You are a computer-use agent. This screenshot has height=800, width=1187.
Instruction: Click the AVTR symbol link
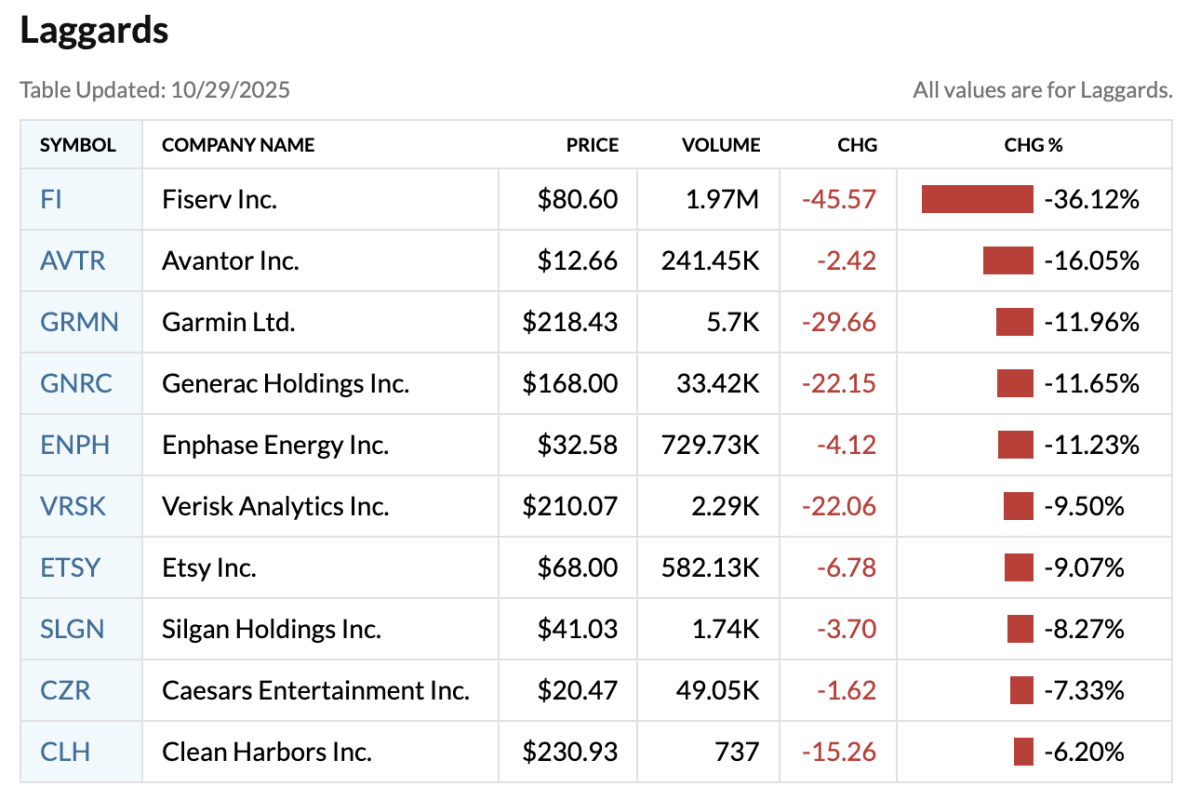[72, 261]
